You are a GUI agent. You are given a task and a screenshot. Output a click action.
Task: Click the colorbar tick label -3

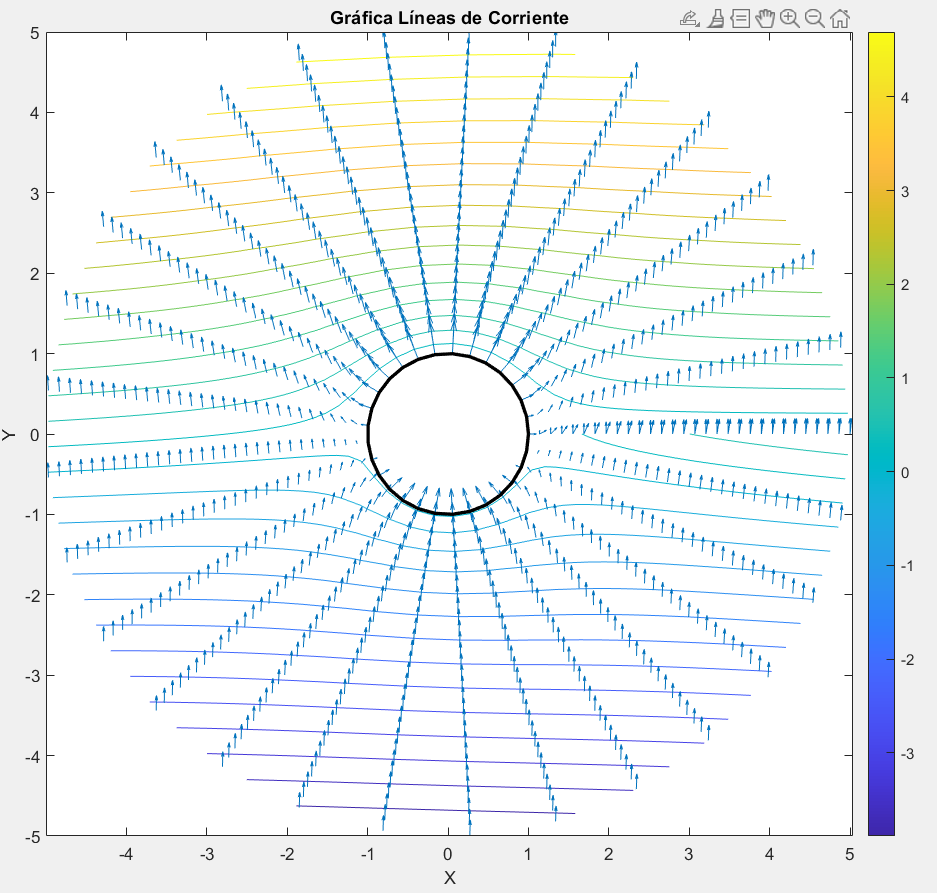click(x=906, y=754)
